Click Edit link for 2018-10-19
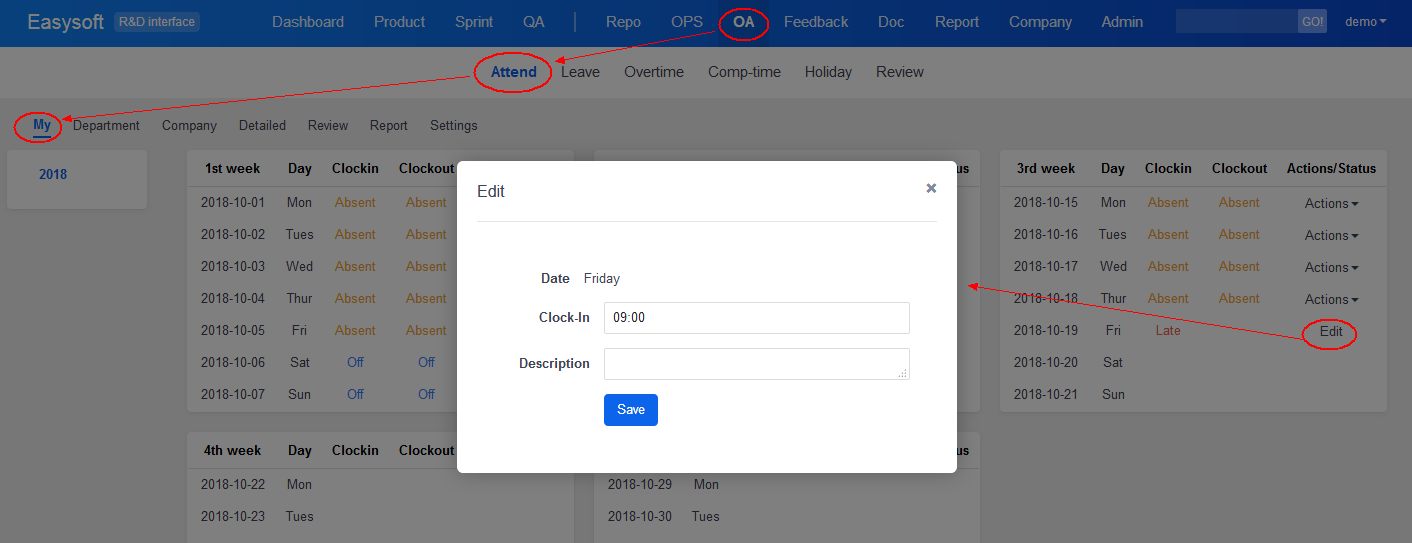The width and height of the screenshot is (1412, 543). pos(1331,331)
